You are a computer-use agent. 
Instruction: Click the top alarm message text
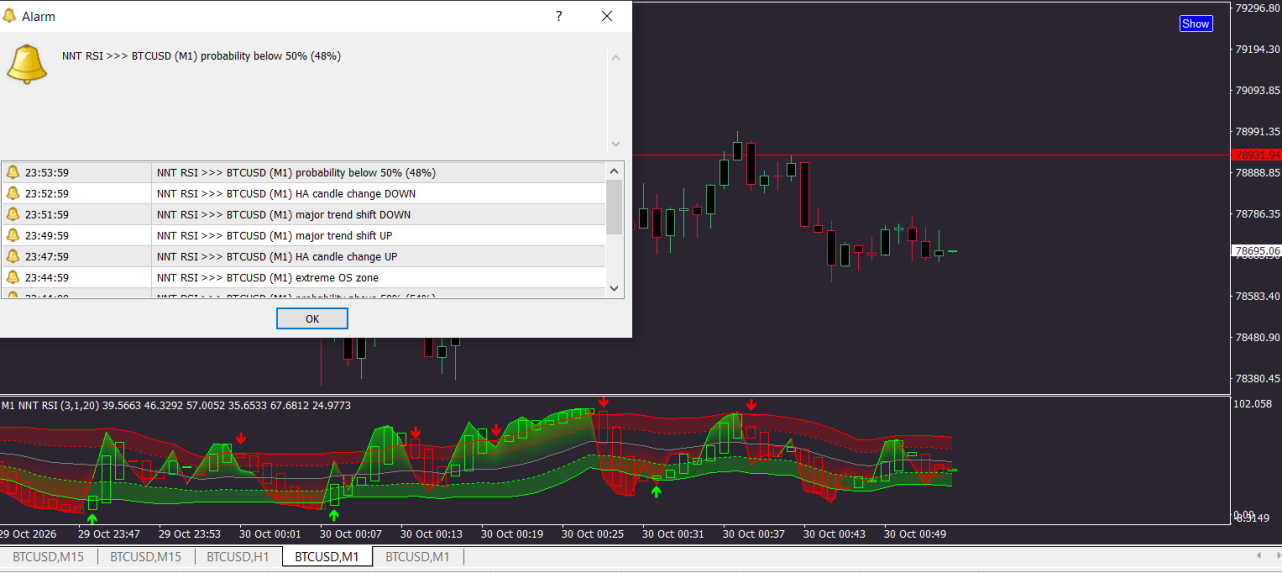pyautogui.click(x=201, y=56)
